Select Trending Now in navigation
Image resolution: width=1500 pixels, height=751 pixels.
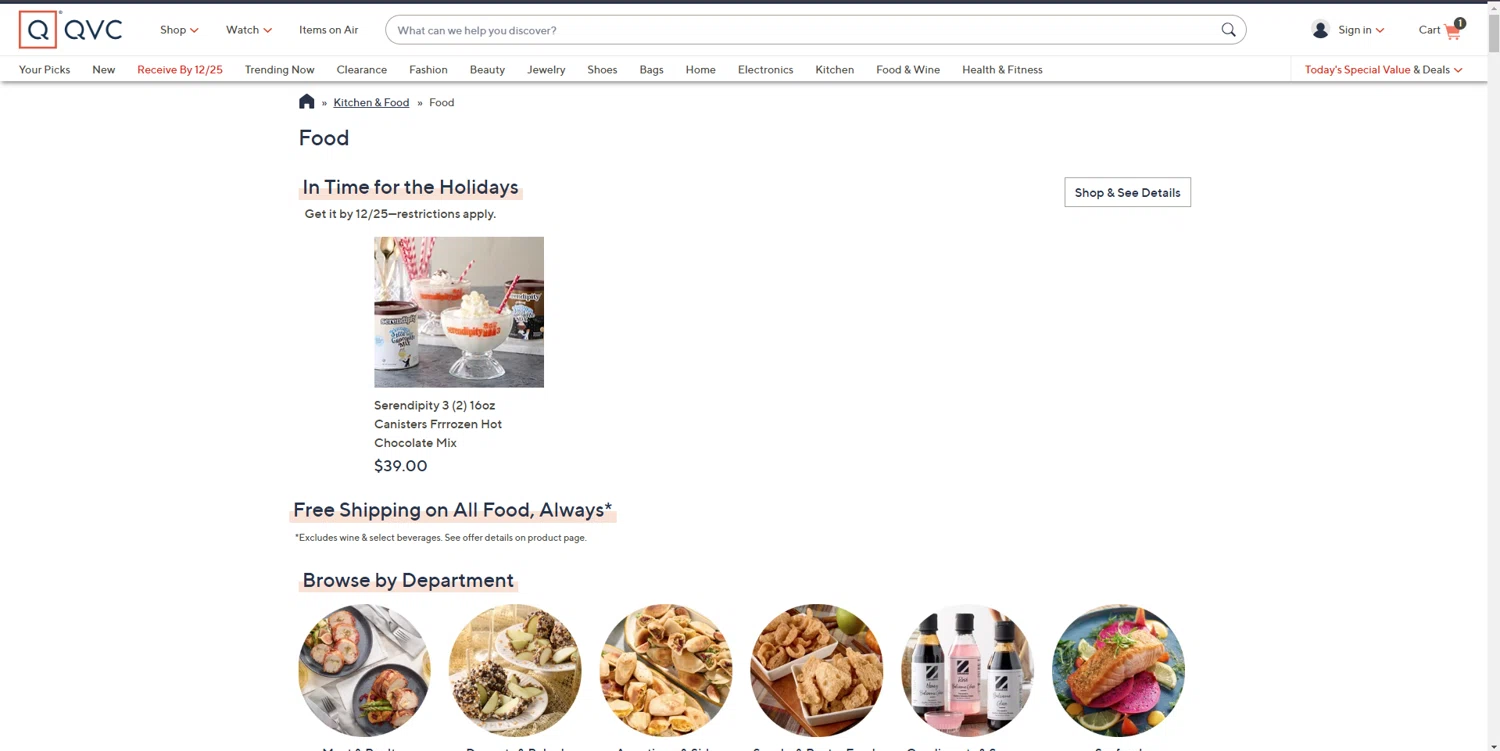280,70
